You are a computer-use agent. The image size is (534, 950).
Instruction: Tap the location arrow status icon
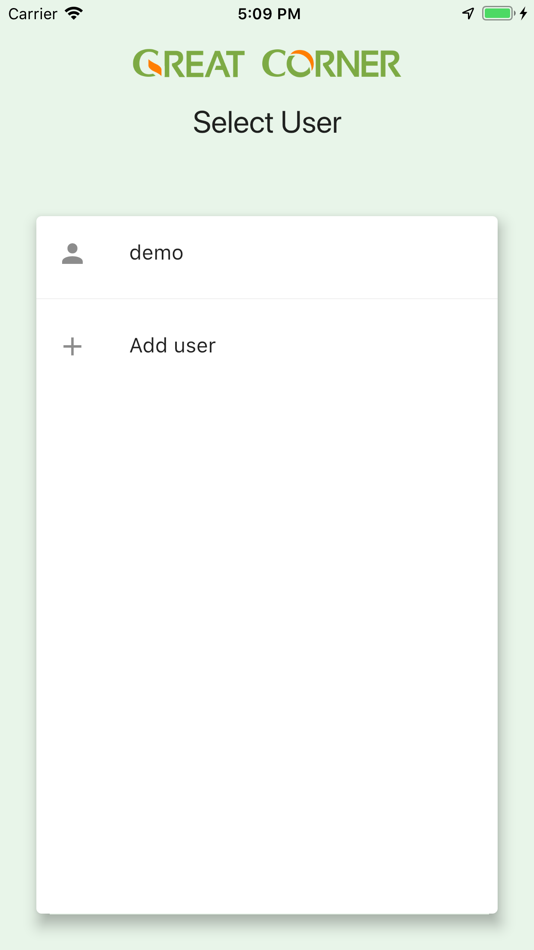[468, 13]
